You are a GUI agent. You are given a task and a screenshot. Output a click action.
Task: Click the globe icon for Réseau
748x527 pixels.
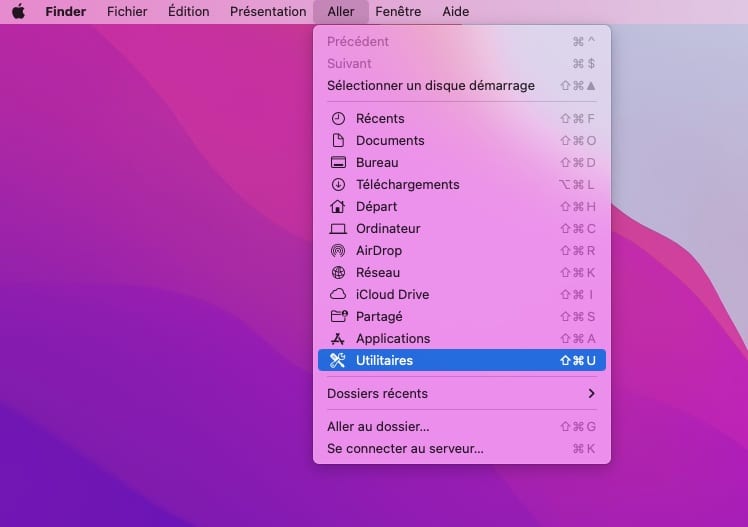pos(338,272)
